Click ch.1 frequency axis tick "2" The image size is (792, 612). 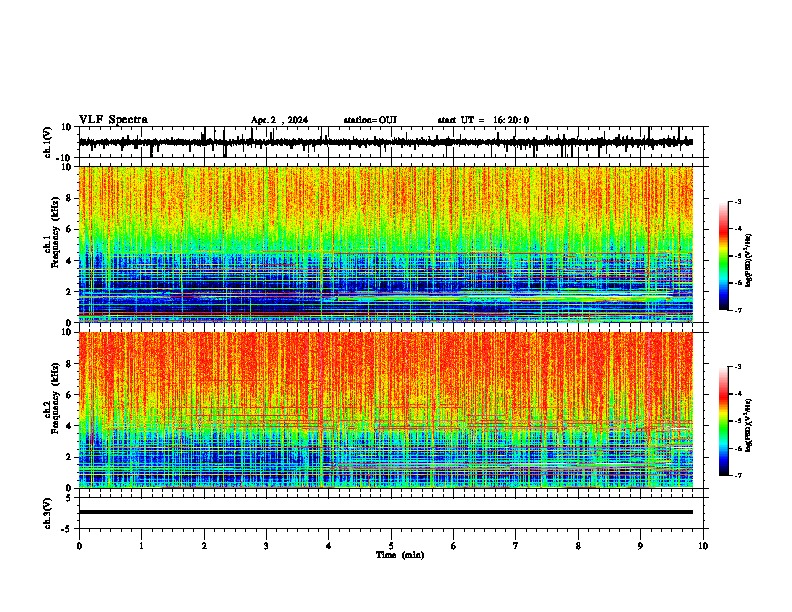70,291
